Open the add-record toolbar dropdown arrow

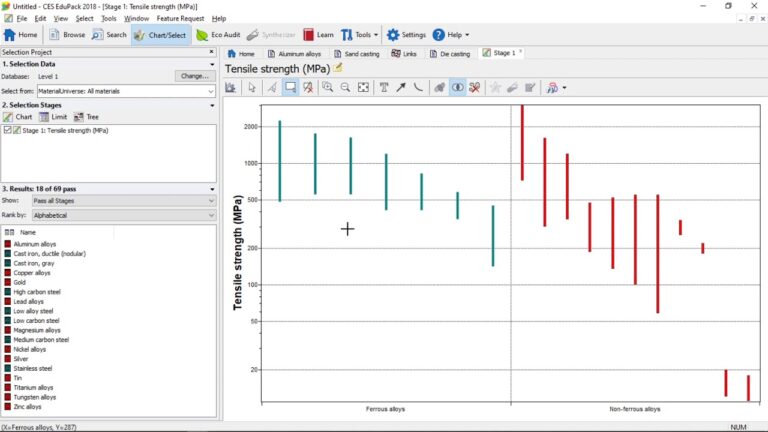565,88
